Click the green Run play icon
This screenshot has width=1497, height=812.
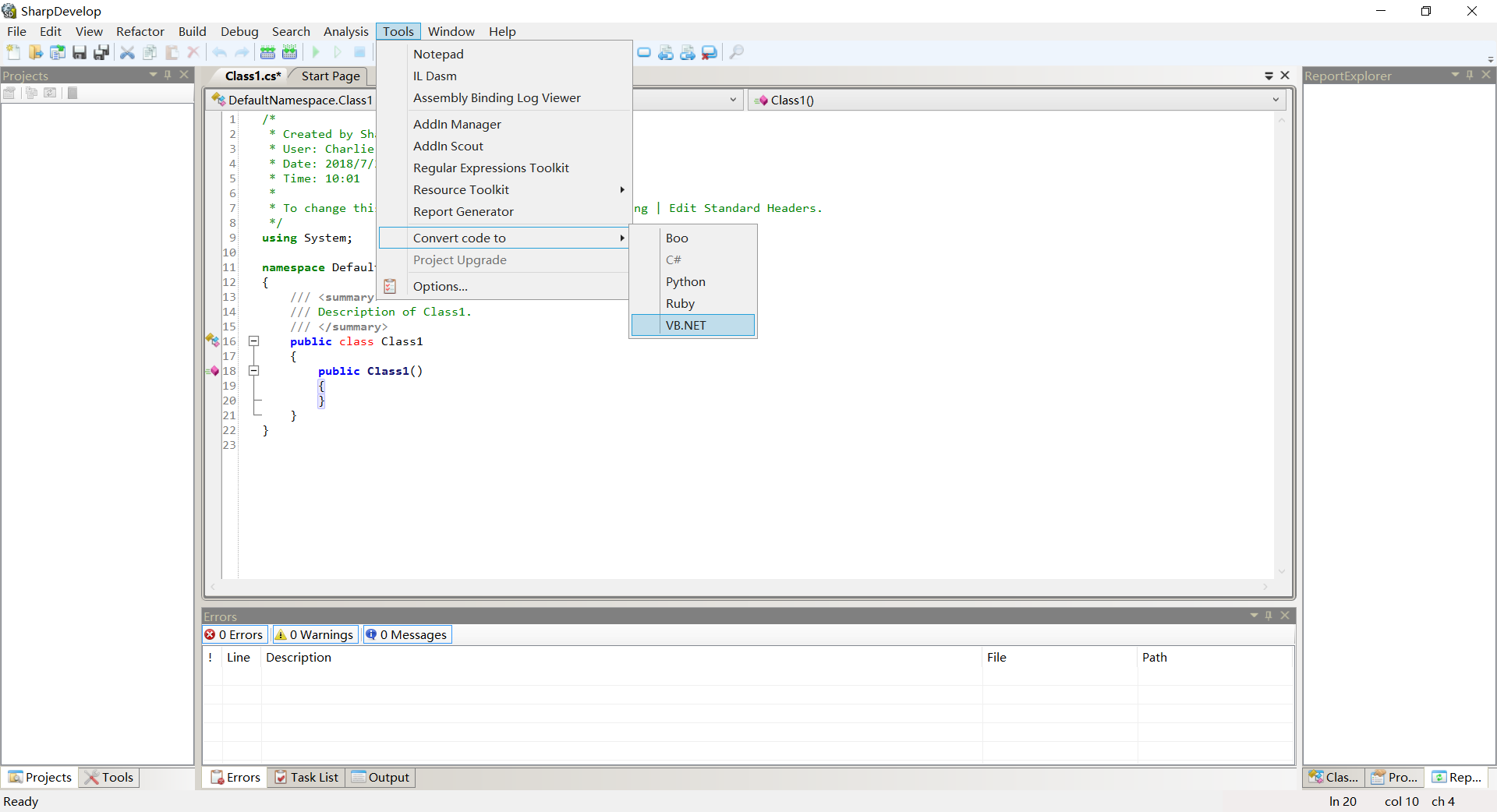coord(316,52)
